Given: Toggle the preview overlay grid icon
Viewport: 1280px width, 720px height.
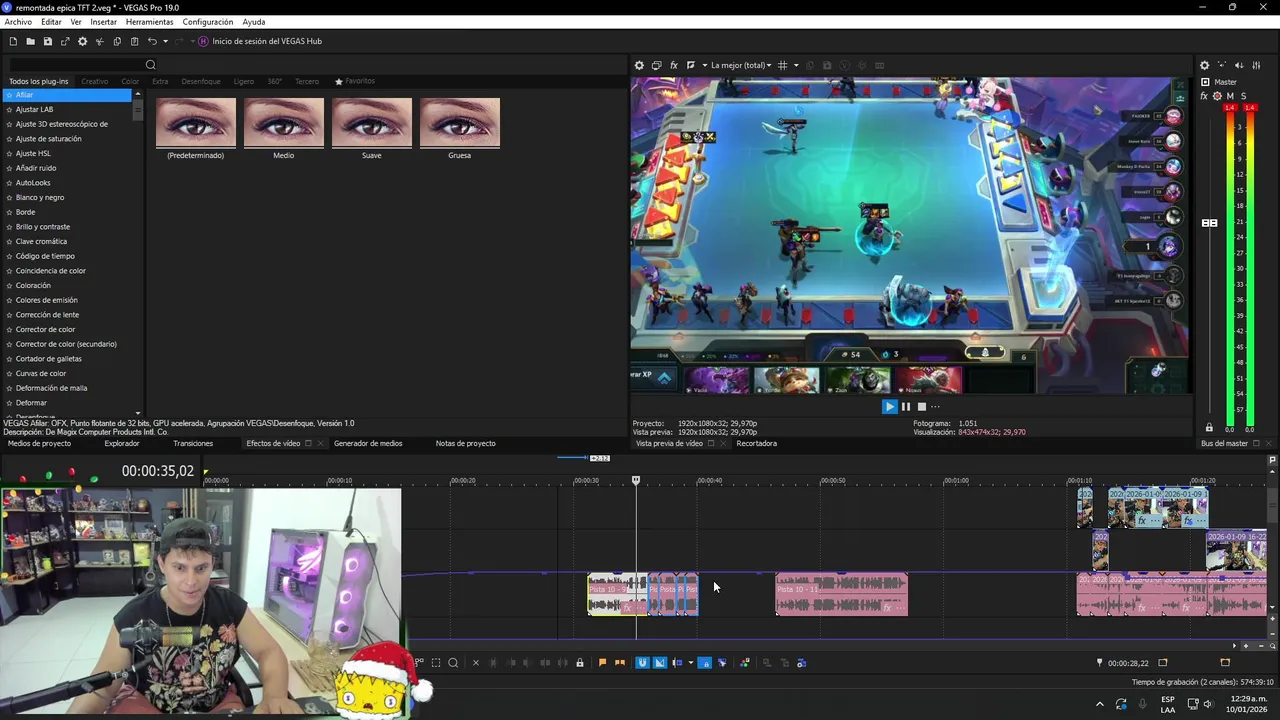Looking at the screenshot, I should click(x=783, y=65).
